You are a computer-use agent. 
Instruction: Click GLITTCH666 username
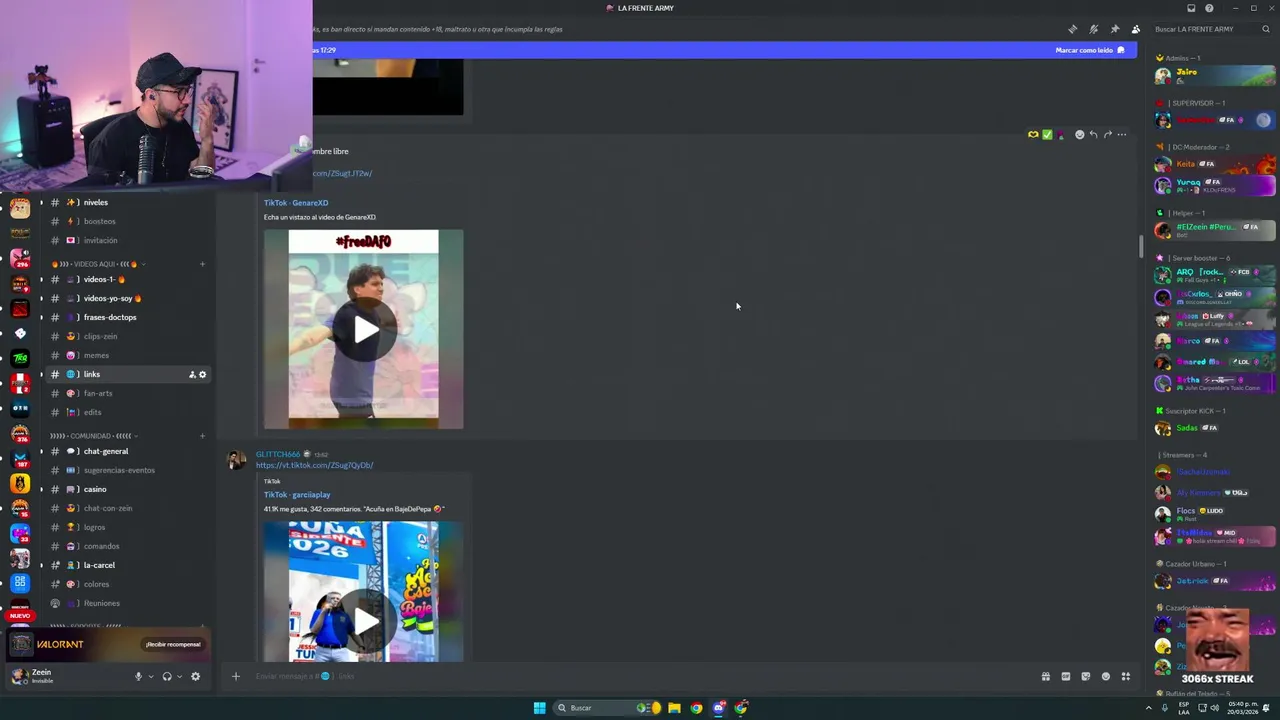(x=278, y=454)
